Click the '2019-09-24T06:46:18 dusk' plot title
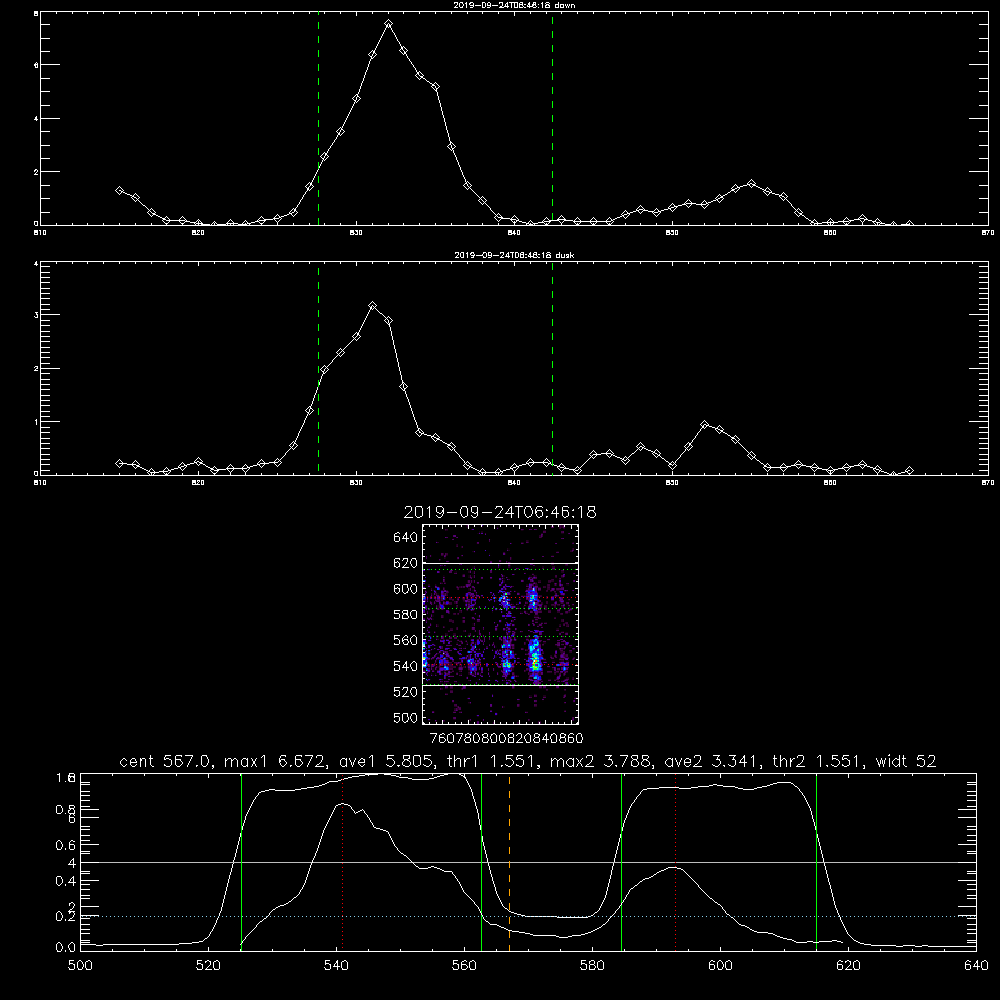 tap(514, 255)
